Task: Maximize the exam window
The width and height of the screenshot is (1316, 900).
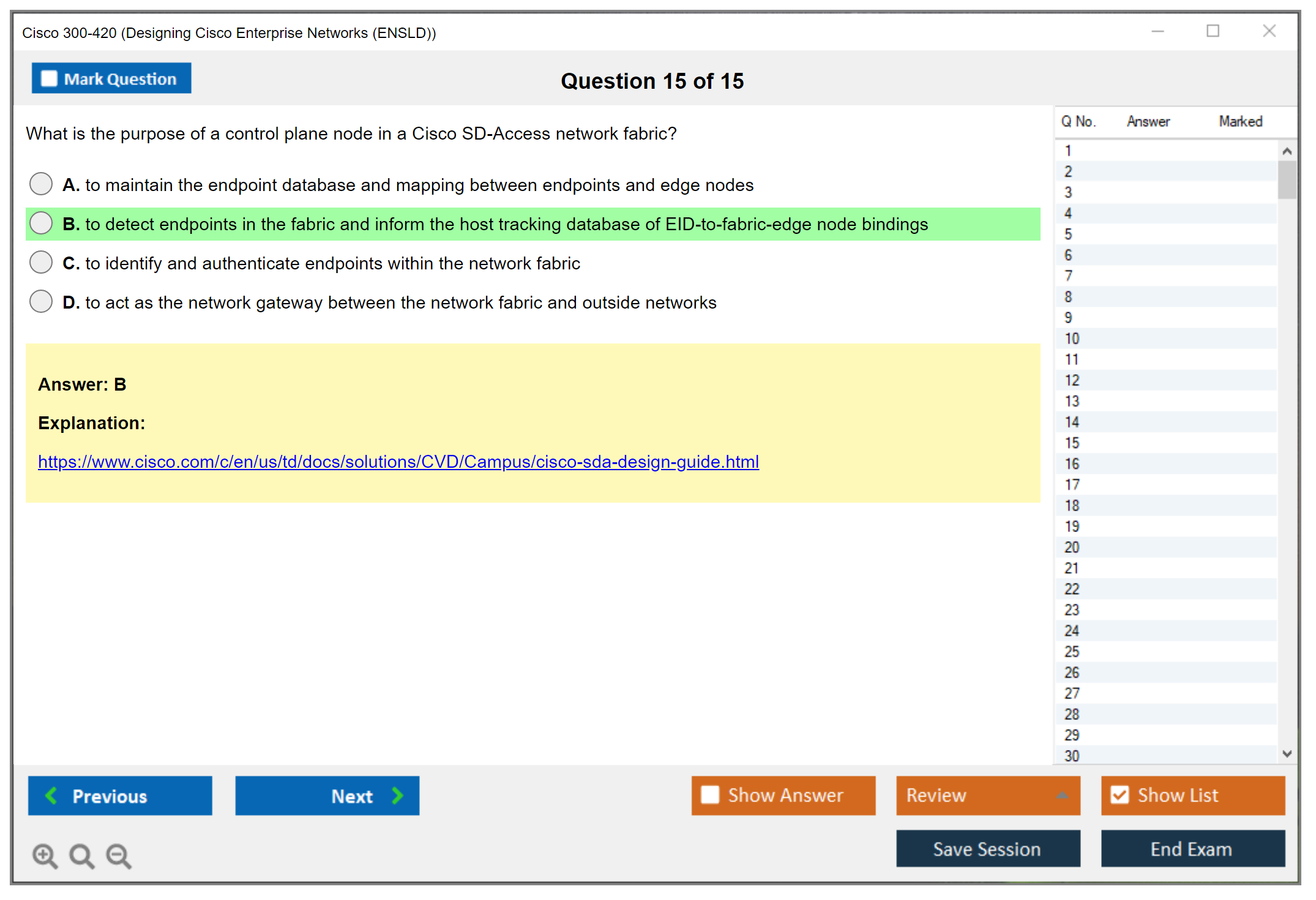Action: tap(1213, 31)
